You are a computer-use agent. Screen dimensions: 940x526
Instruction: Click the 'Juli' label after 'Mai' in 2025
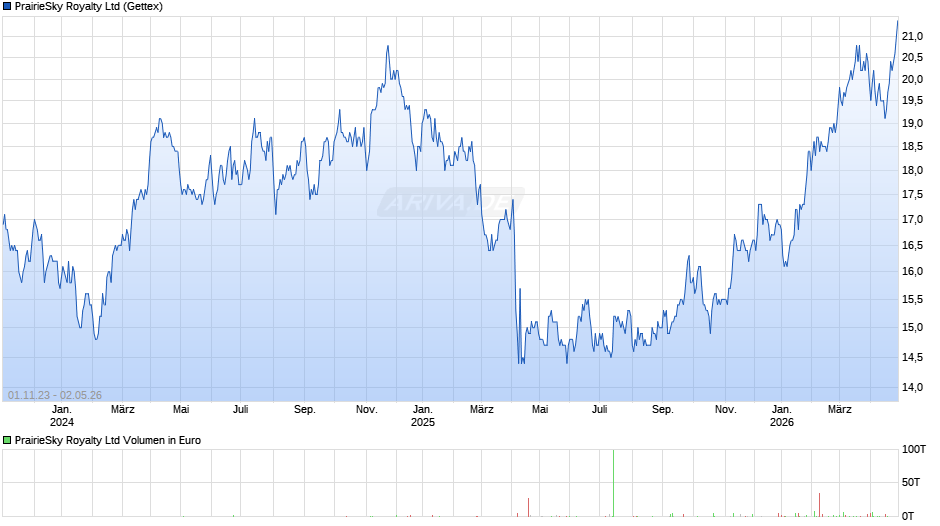[599, 410]
